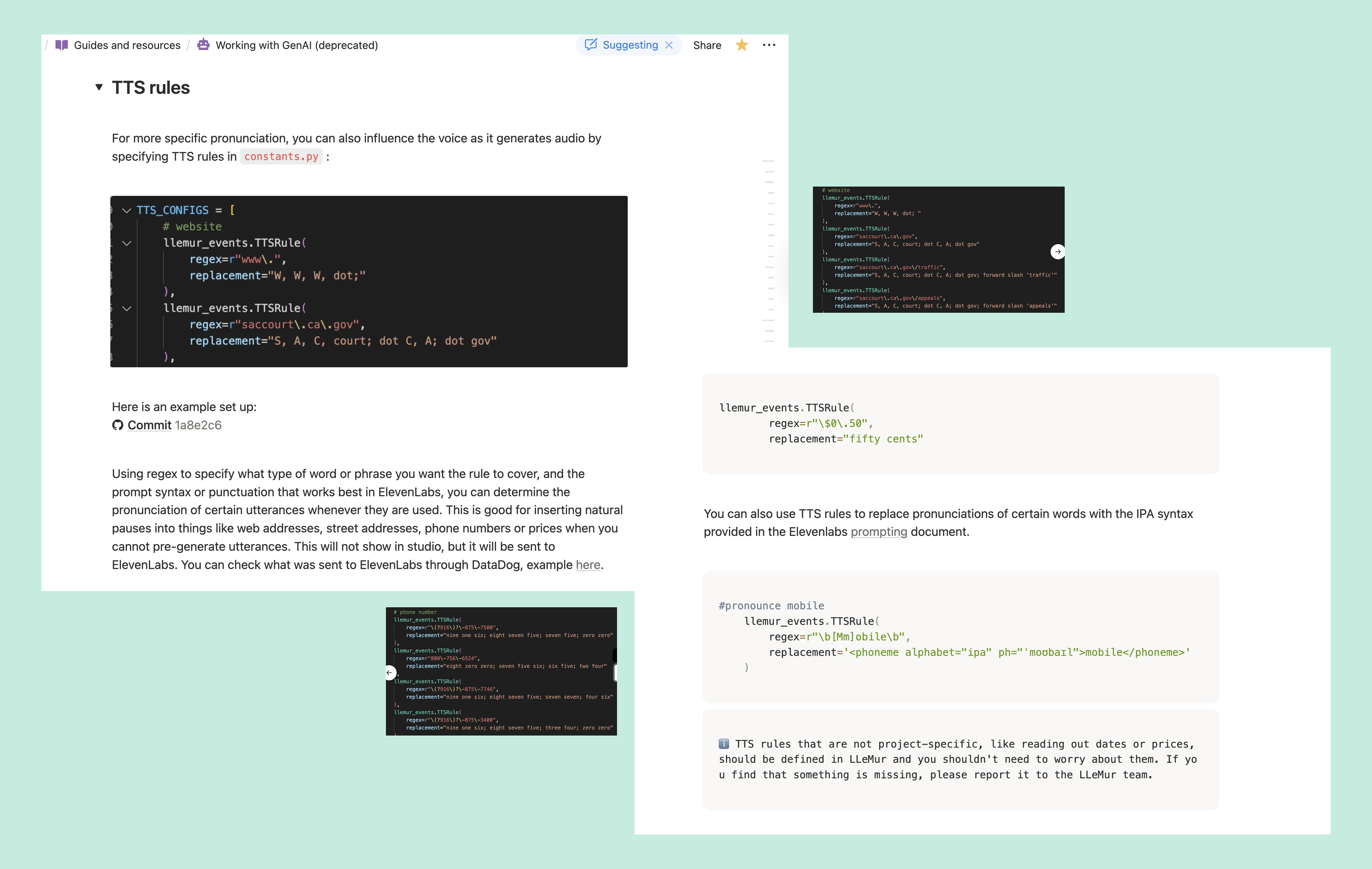
Task: Click the Suggesting mode pencil icon
Action: click(591, 44)
